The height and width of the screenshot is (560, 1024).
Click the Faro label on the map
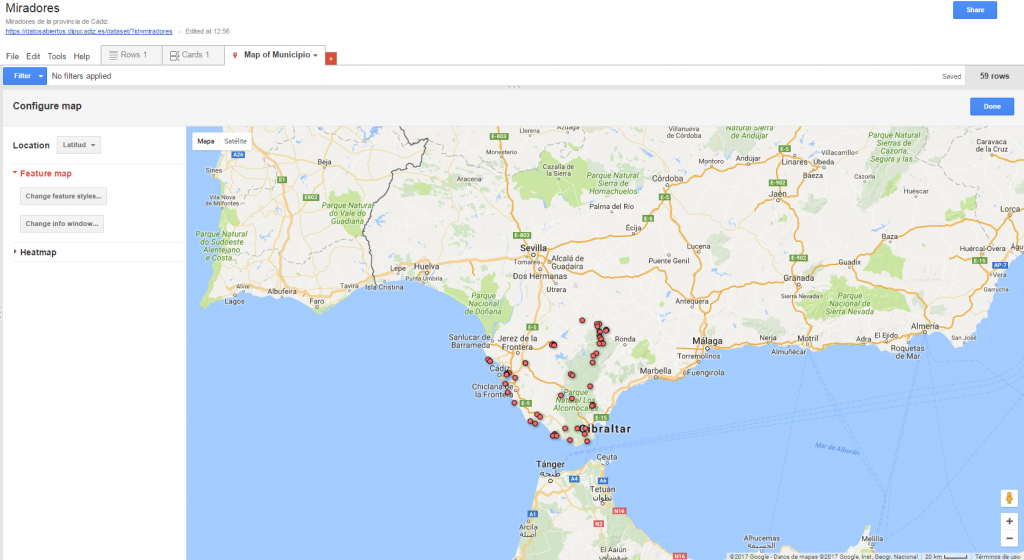317,302
